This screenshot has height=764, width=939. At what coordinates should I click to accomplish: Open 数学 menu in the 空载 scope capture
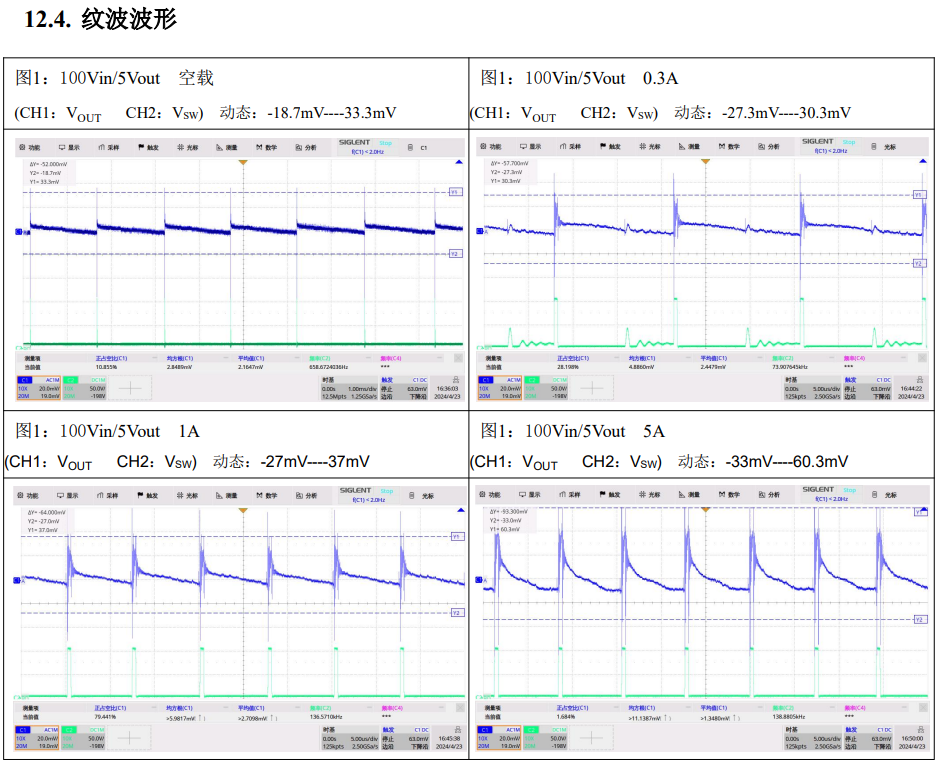[x=266, y=147]
